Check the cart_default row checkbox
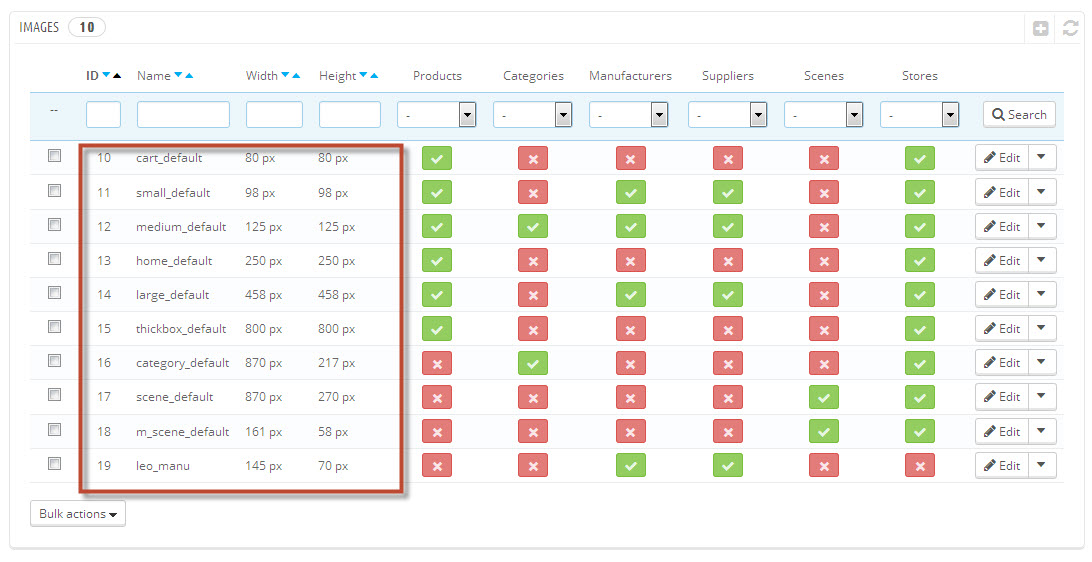 tap(54, 156)
